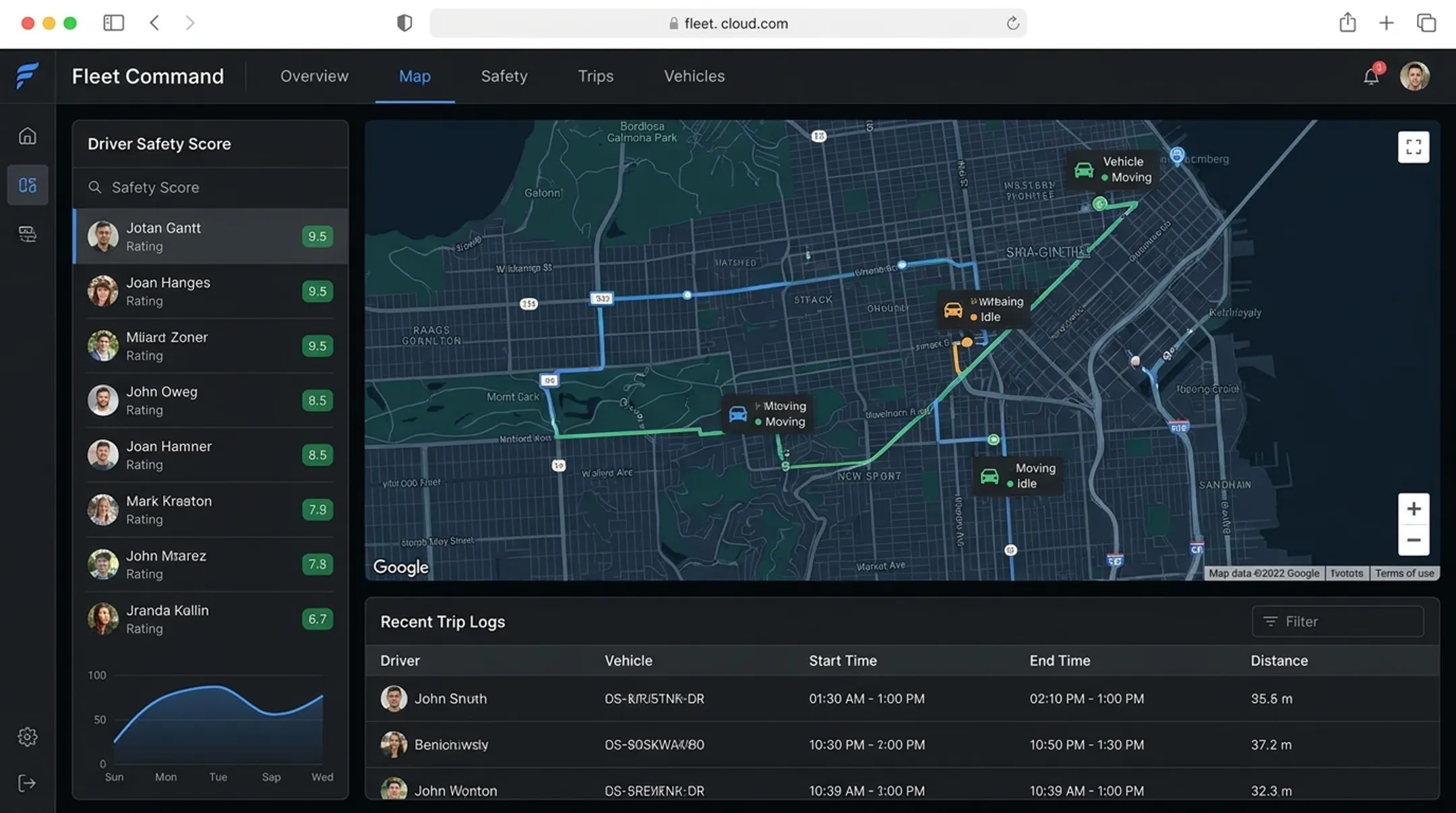Show the browser tab overview
This screenshot has width=1456, height=813.
coord(1426,23)
